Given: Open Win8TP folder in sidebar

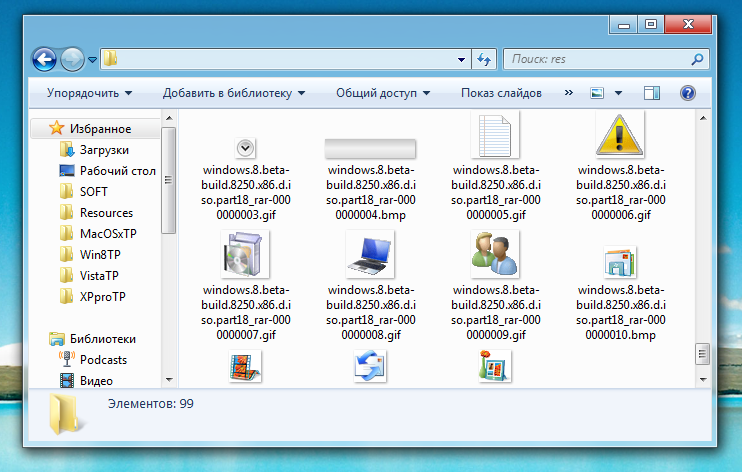Looking at the screenshot, I should tap(100, 255).
